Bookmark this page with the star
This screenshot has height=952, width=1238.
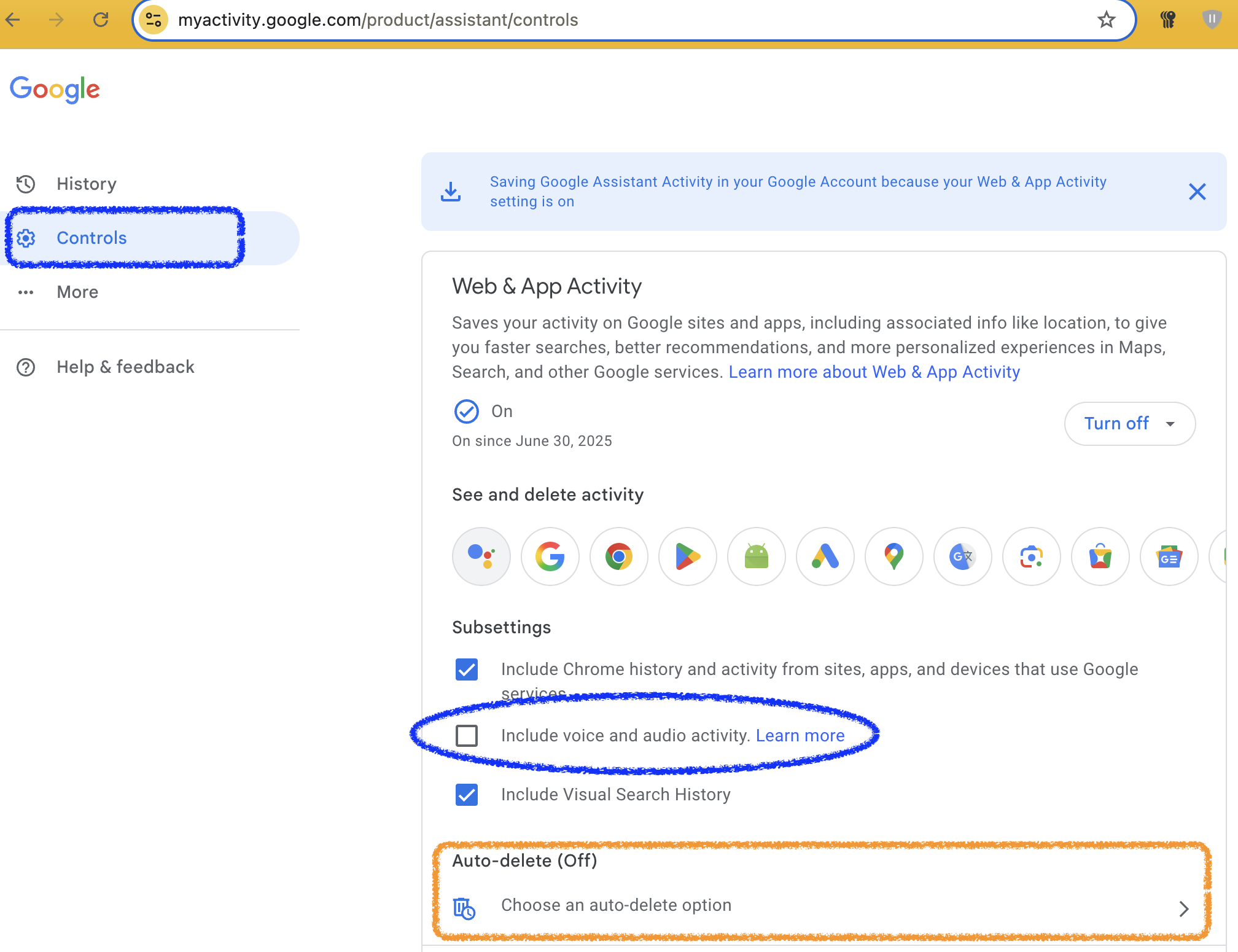(1106, 20)
